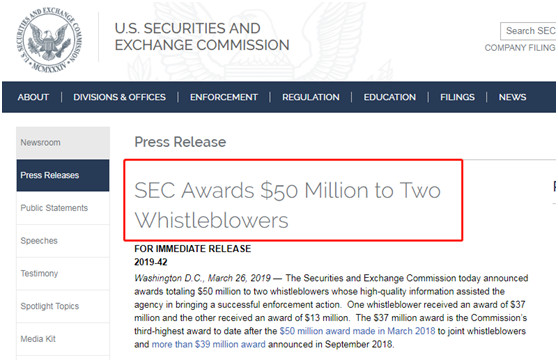Click the Search SEC input box
The height and width of the screenshot is (362, 558).
pyautogui.click(x=528, y=31)
